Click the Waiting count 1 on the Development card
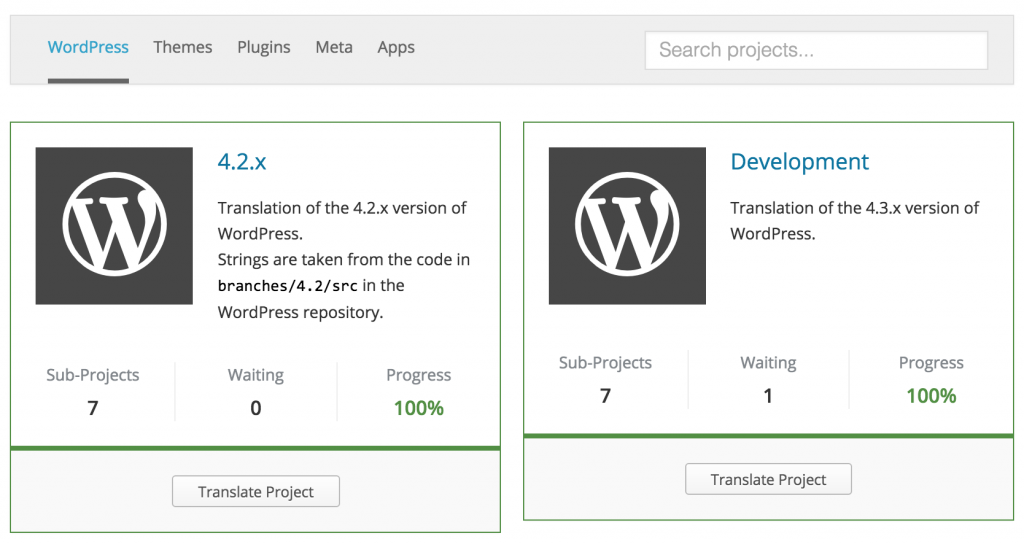1024x544 pixels. (x=768, y=396)
